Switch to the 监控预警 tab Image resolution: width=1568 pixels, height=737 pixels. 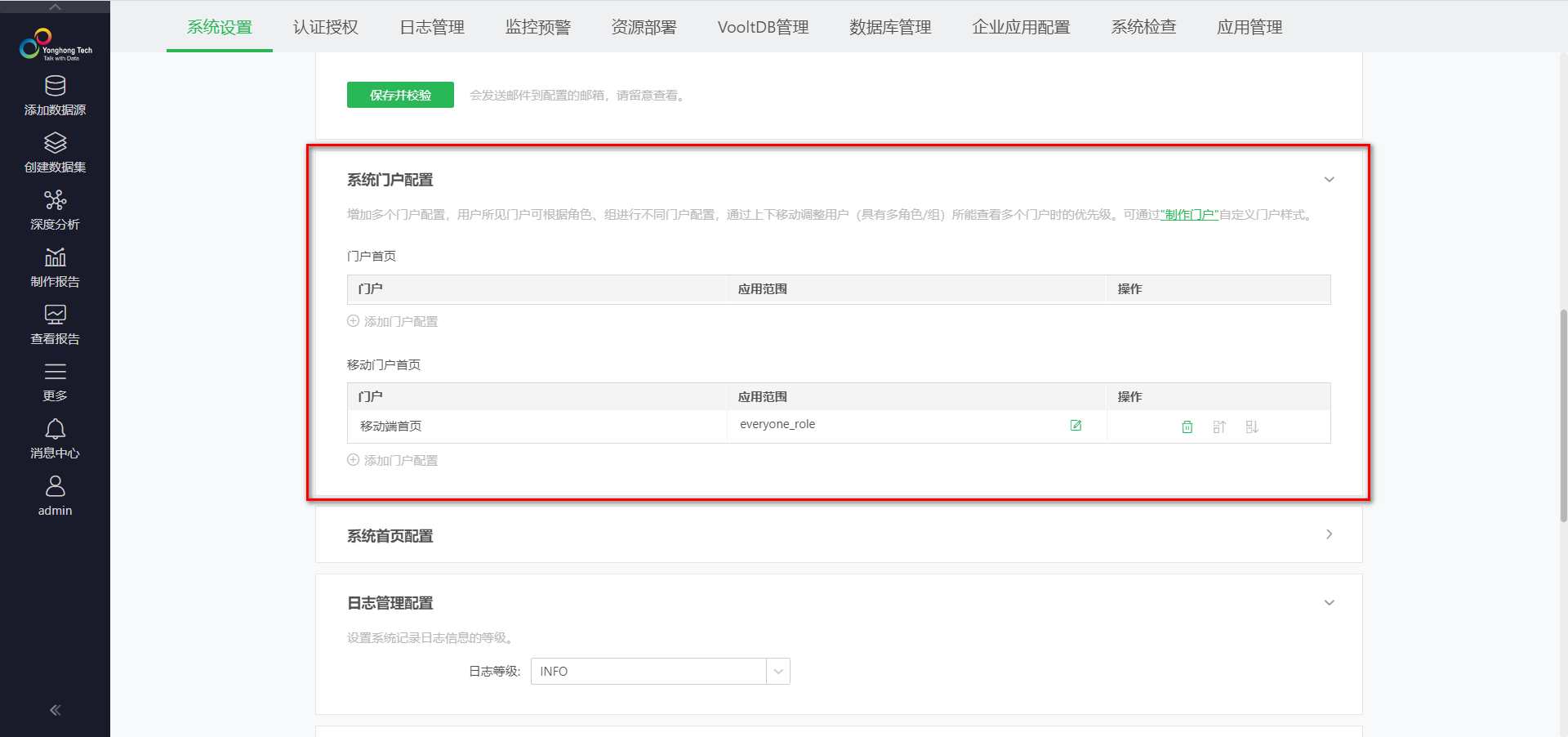coord(537,27)
